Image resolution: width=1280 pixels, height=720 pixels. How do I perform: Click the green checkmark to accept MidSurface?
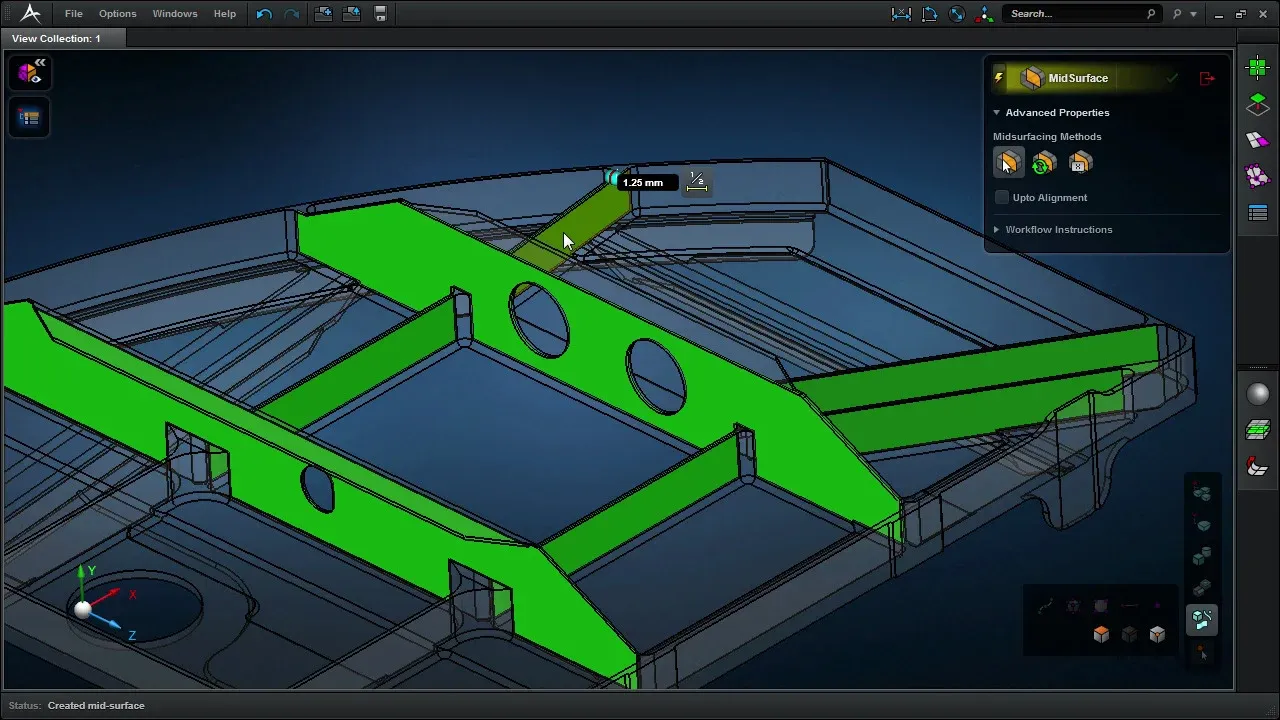coord(1172,78)
